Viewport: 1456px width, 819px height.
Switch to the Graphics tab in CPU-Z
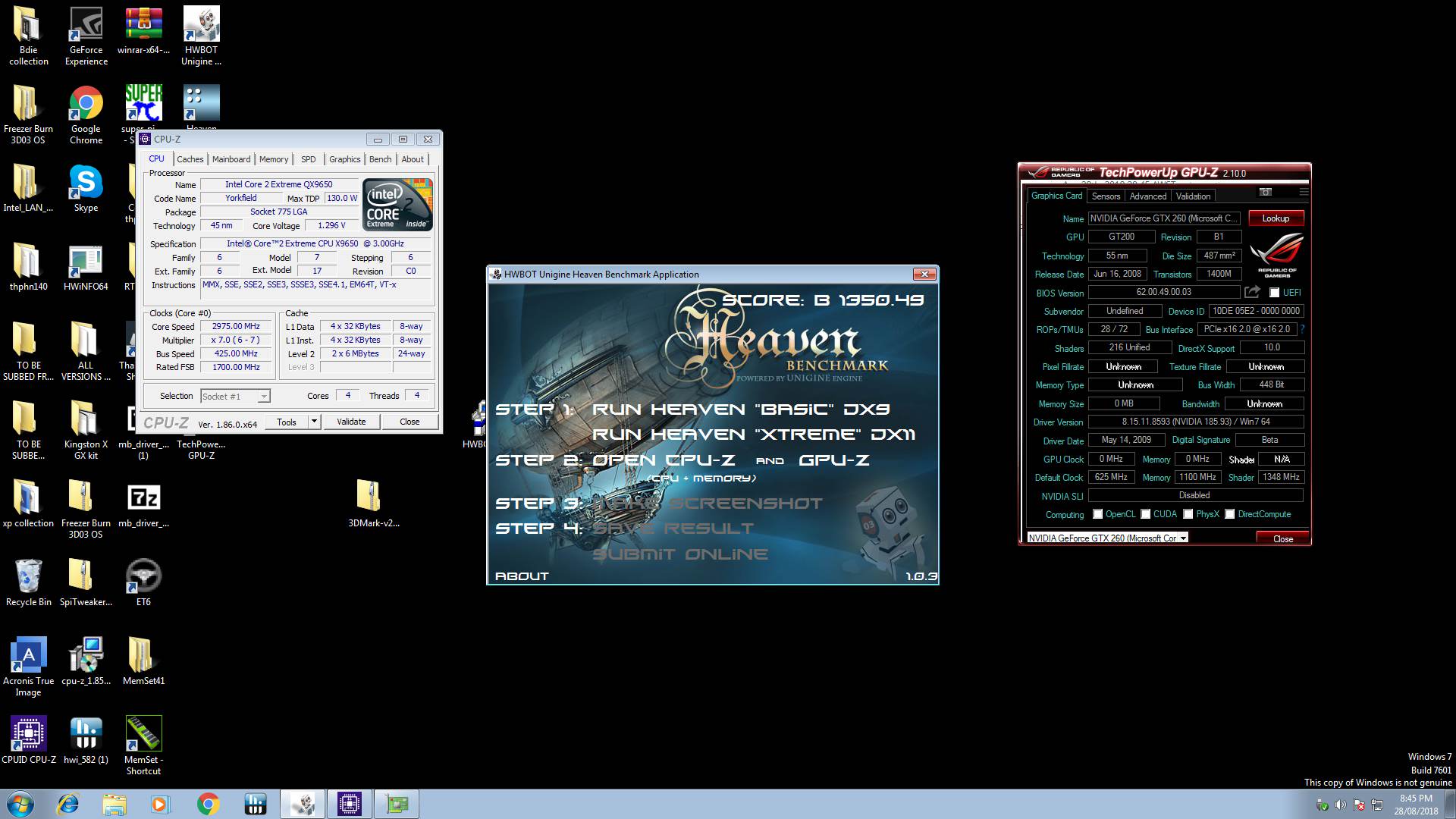pyautogui.click(x=344, y=159)
